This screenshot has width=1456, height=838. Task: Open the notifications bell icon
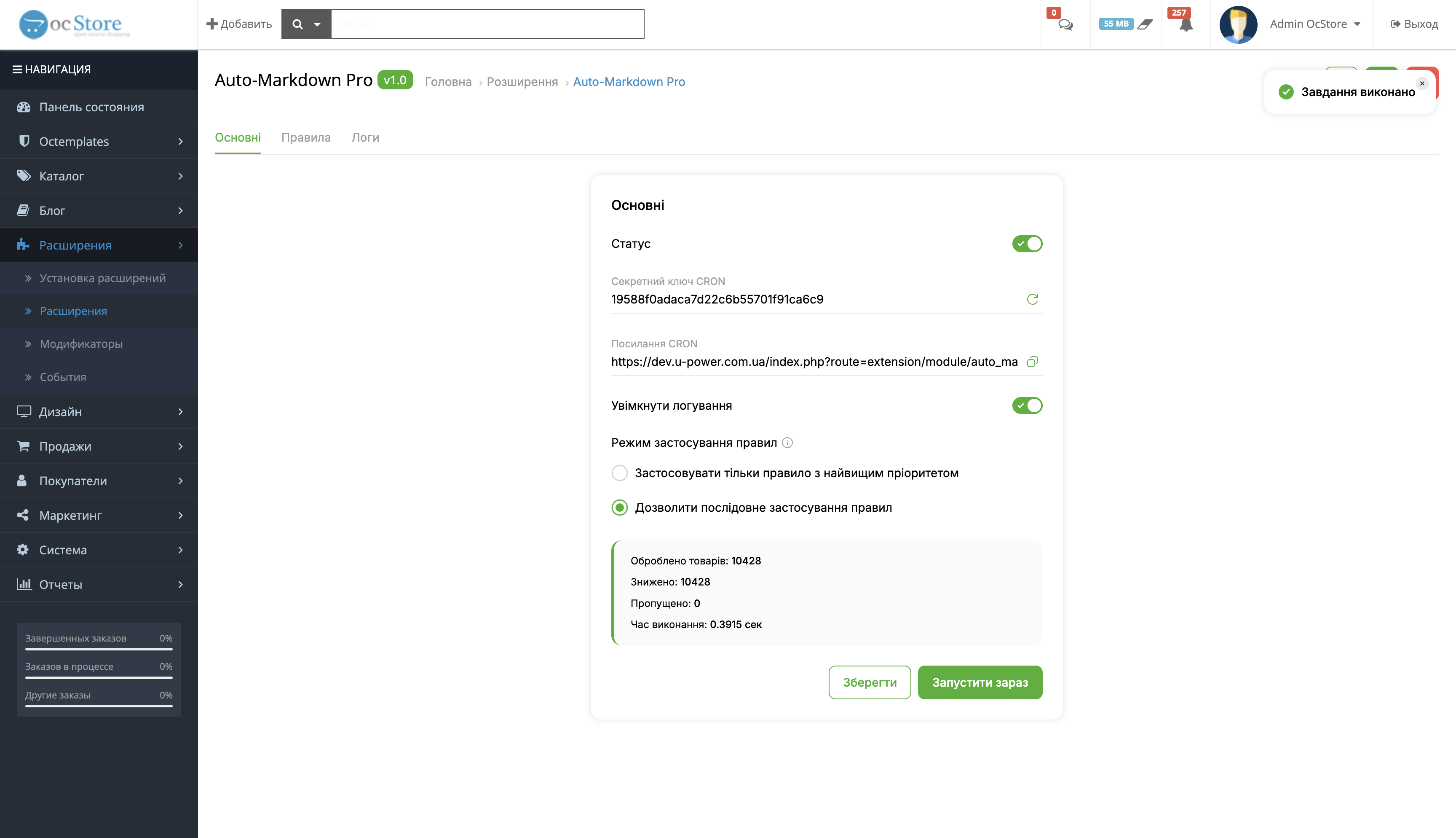click(1186, 25)
